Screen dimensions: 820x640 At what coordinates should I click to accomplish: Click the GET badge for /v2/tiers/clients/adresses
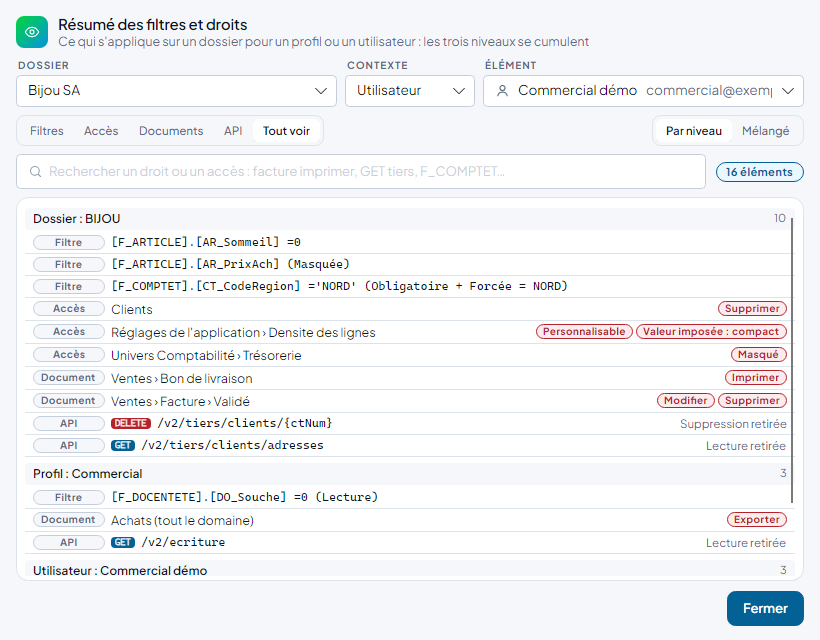(123, 445)
